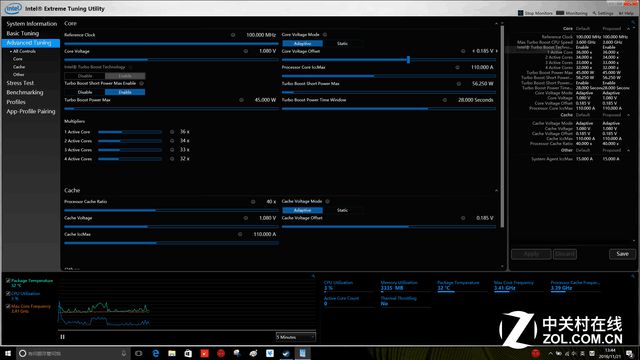
Task: Select the Other sub-item in sidebar
Action: coord(18,75)
